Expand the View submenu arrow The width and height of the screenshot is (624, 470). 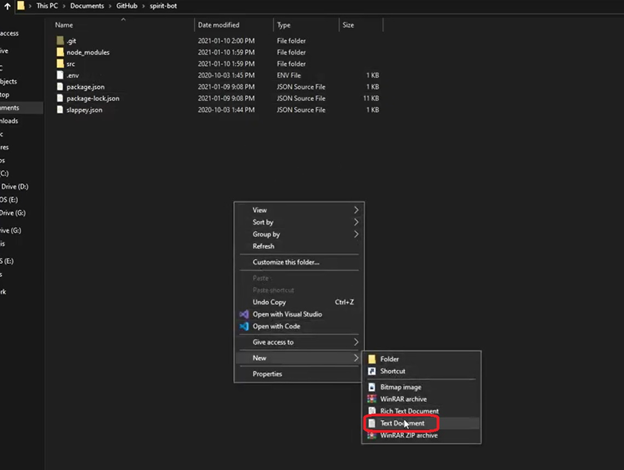pyautogui.click(x=356, y=210)
